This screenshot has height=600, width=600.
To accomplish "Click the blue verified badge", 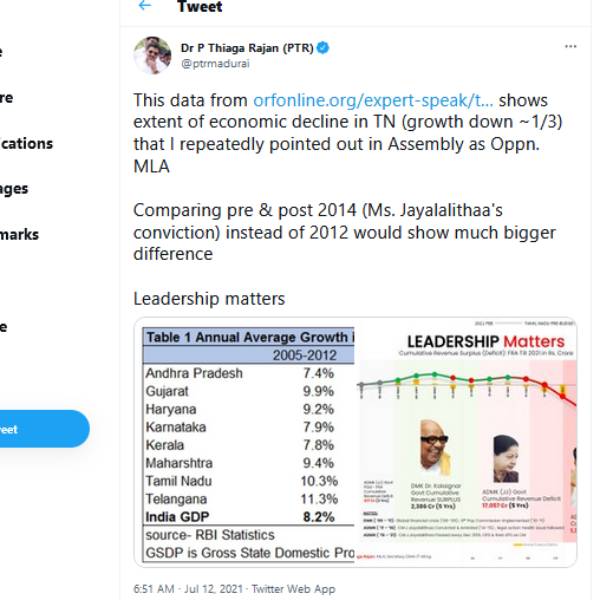I will [x=323, y=47].
